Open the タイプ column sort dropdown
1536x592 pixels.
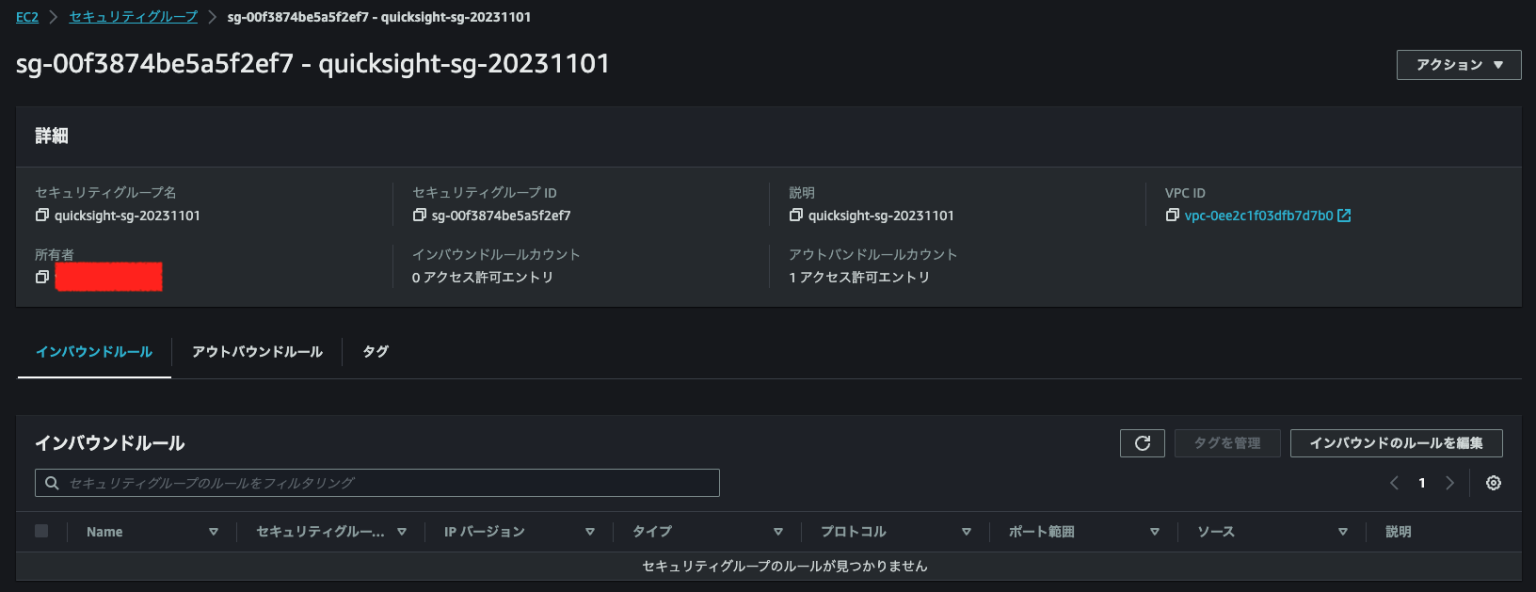(779, 531)
